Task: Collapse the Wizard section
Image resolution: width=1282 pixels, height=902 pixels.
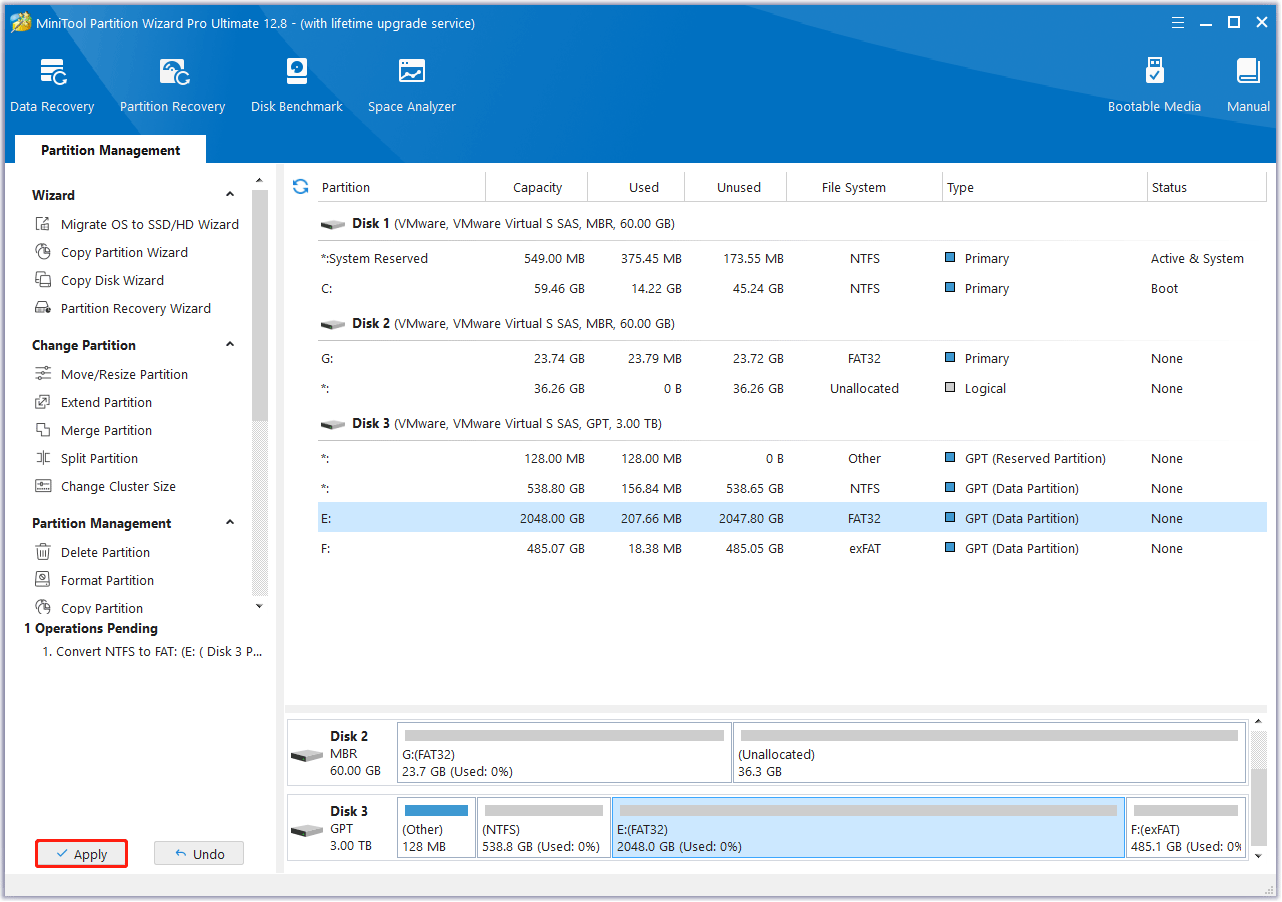Action: coord(230,195)
